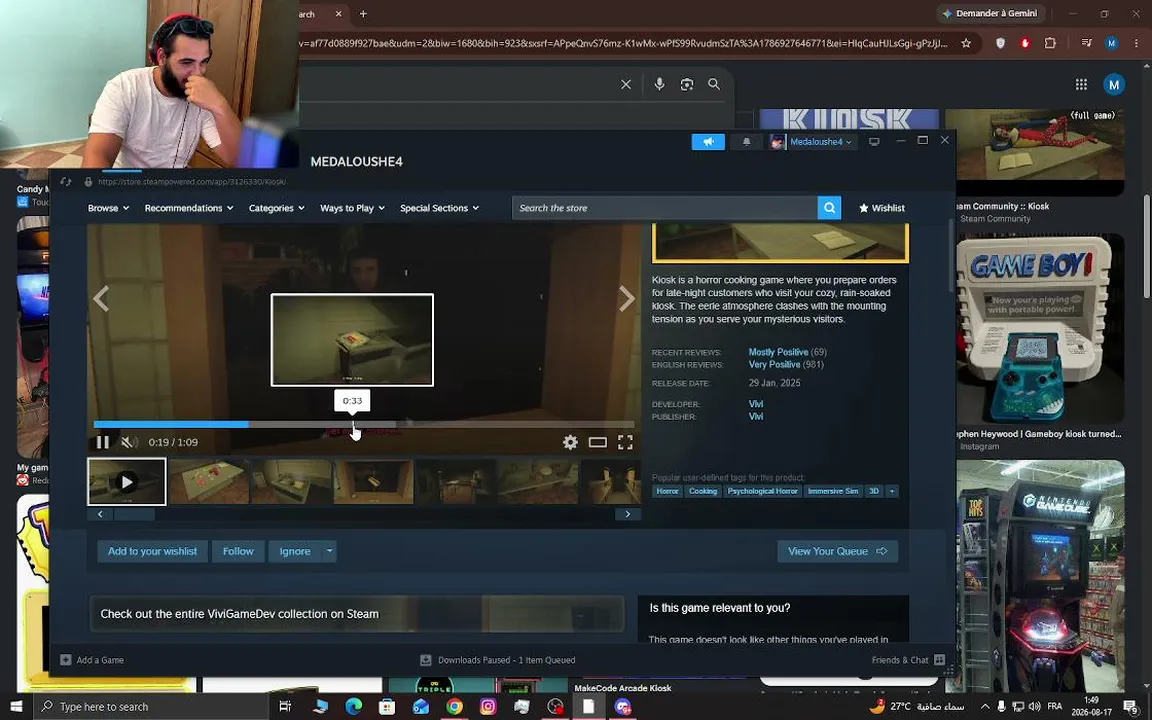Toggle theater mode on trailer player
The width and height of the screenshot is (1152, 720).
tap(598, 442)
